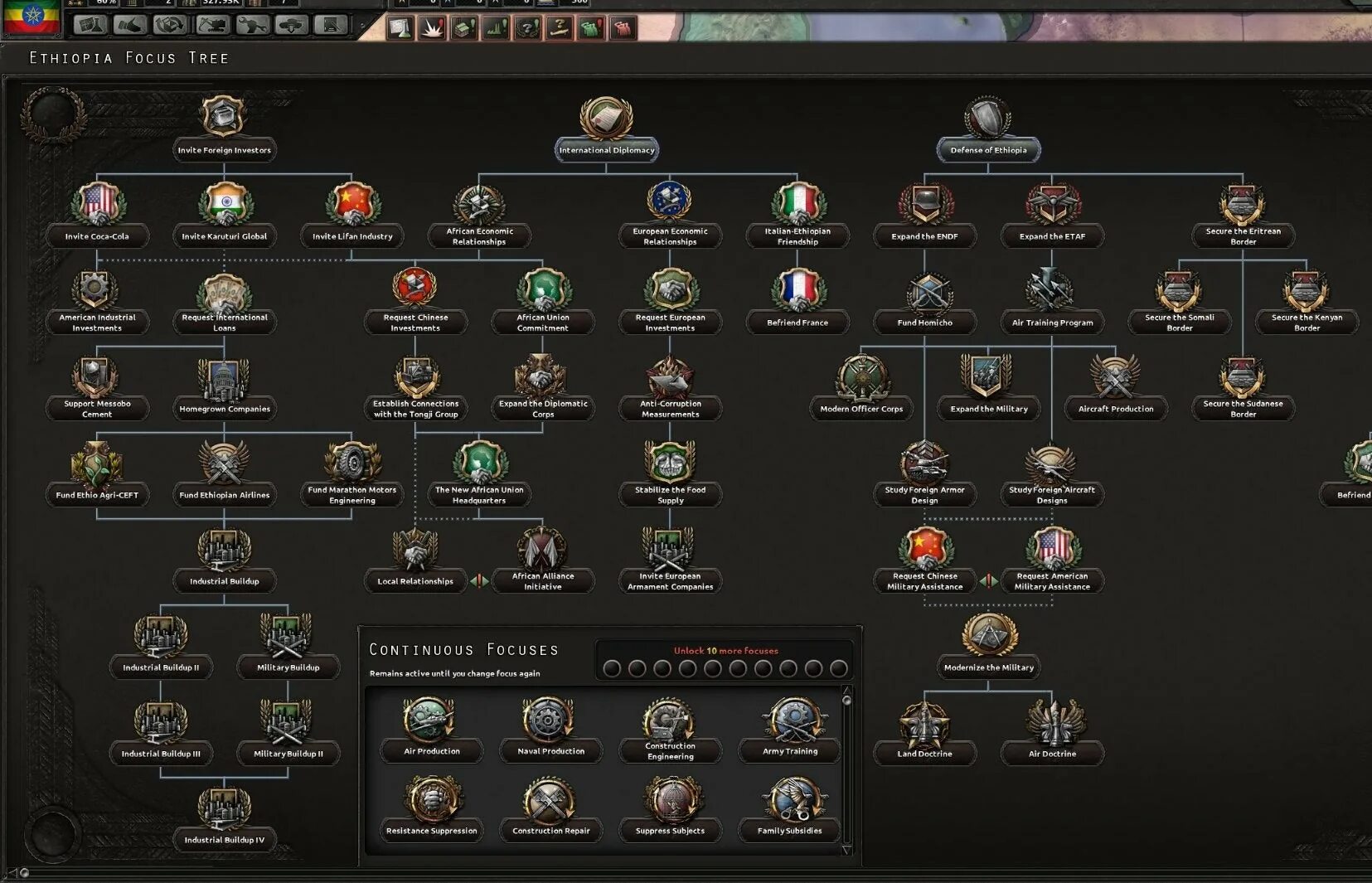Click scroll up arrow in Continuous Focuses panel
This screenshot has width=1372, height=883.
click(846, 690)
